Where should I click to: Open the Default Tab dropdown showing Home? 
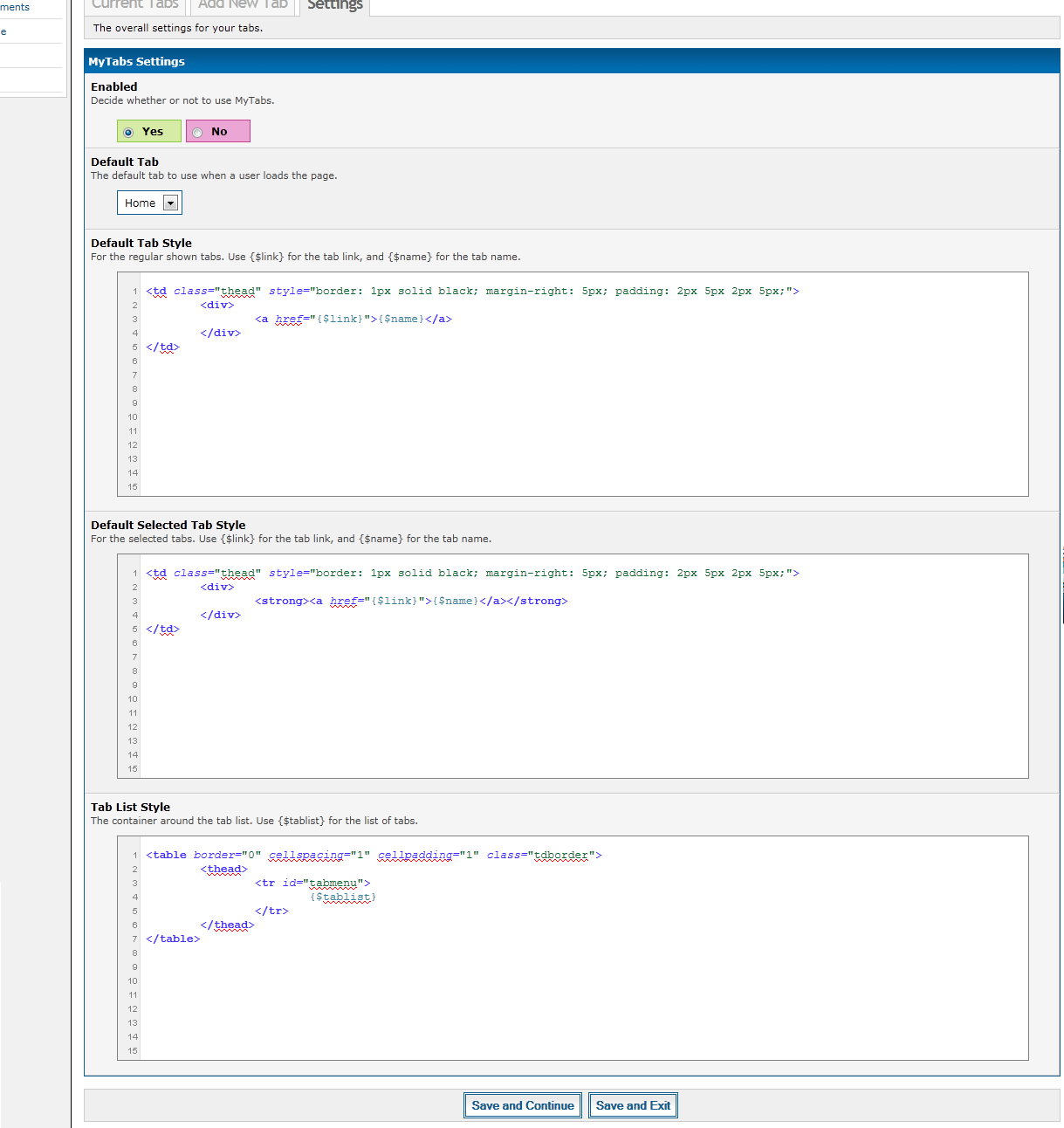click(149, 203)
